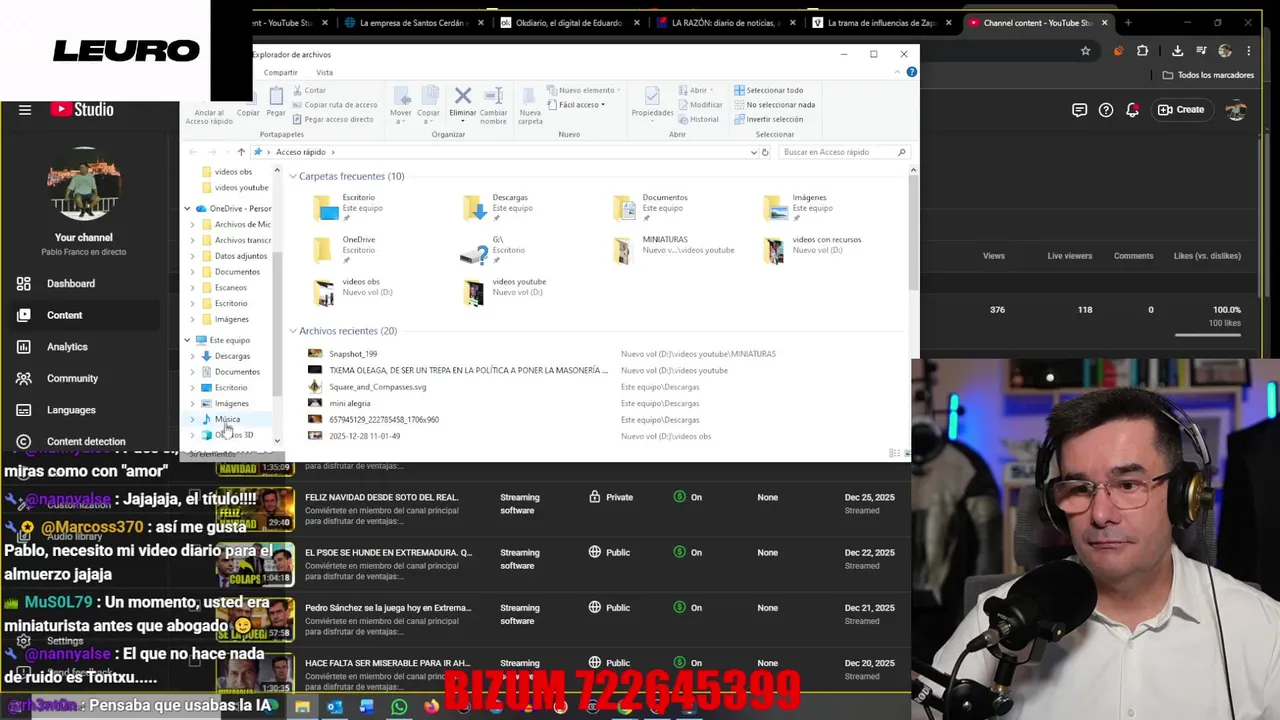The height and width of the screenshot is (720, 1280).
Task: Click the help question mark in YouTube Studio
Action: click(x=1106, y=110)
